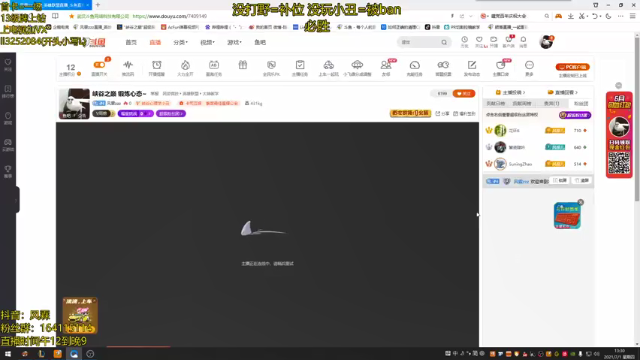Click the orange follow heart button
The height and width of the screenshot is (360, 640).
click(464, 93)
